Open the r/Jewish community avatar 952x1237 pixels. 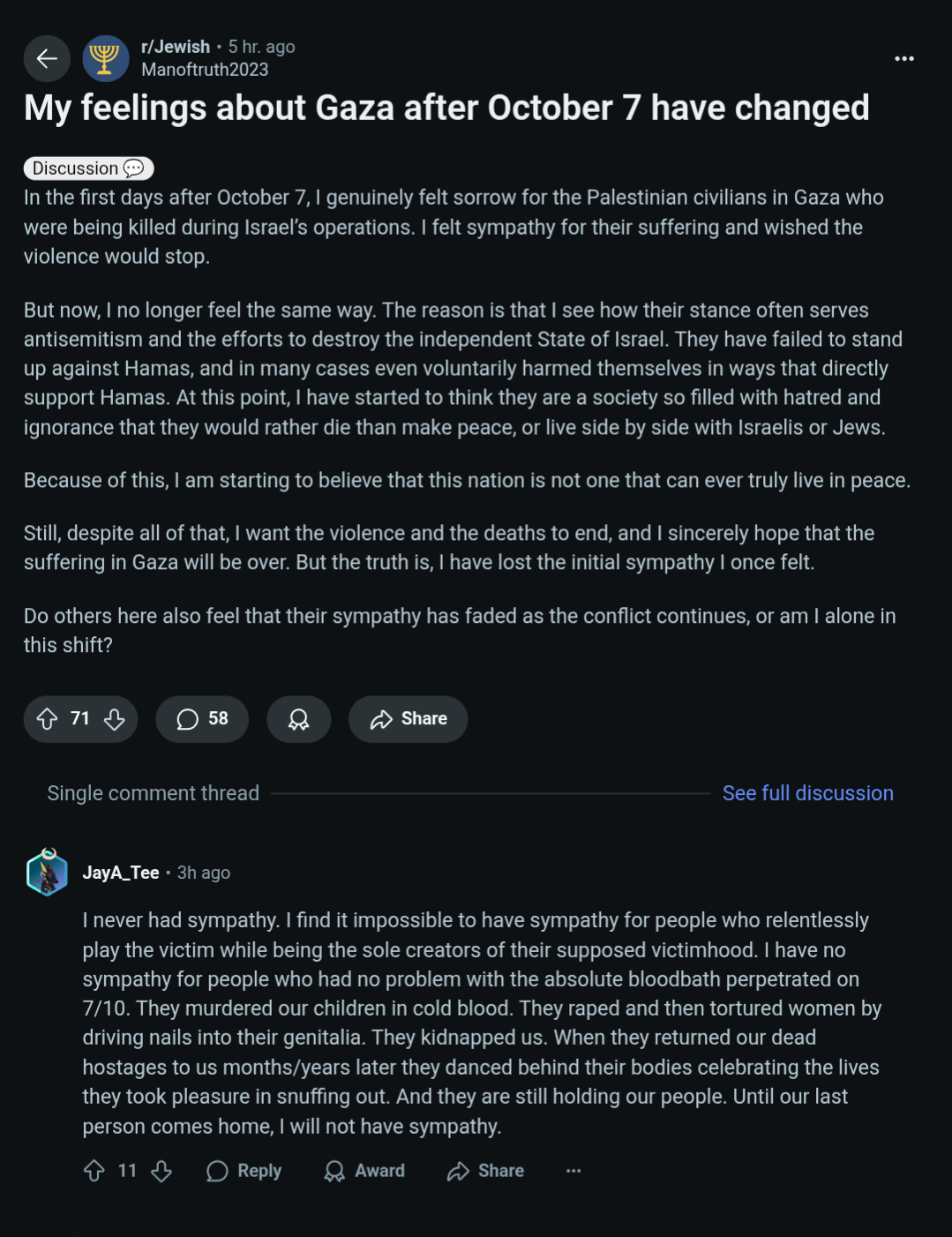[106, 58]
